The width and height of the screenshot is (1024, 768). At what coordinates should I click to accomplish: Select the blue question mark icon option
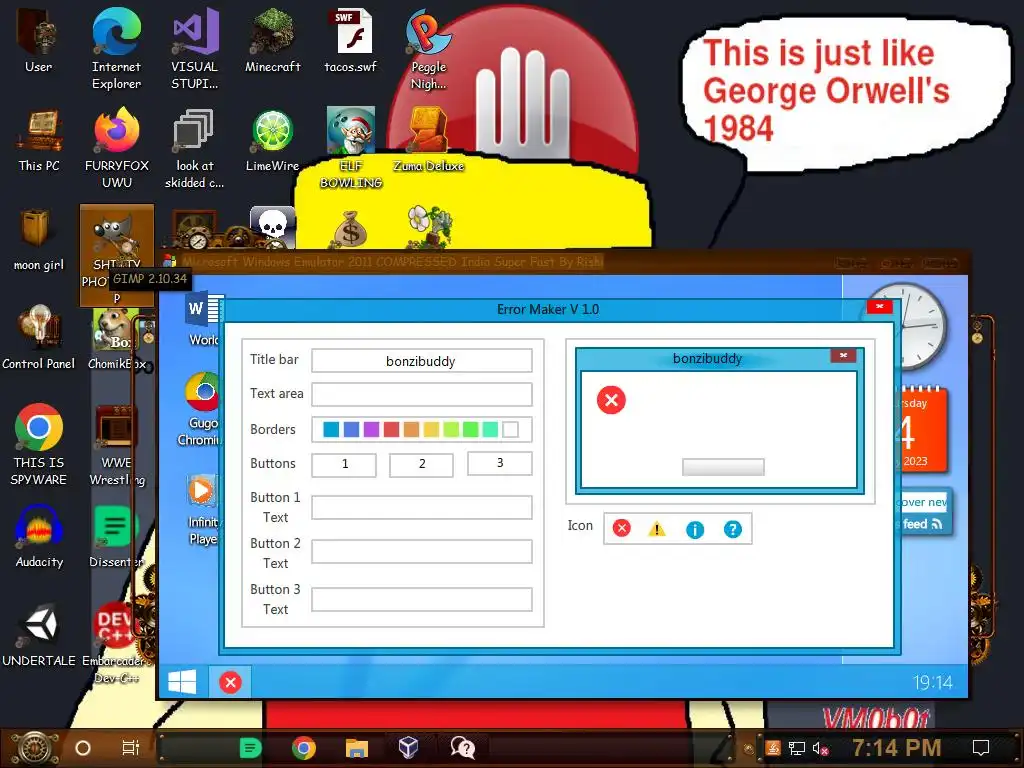click(733, 529)
